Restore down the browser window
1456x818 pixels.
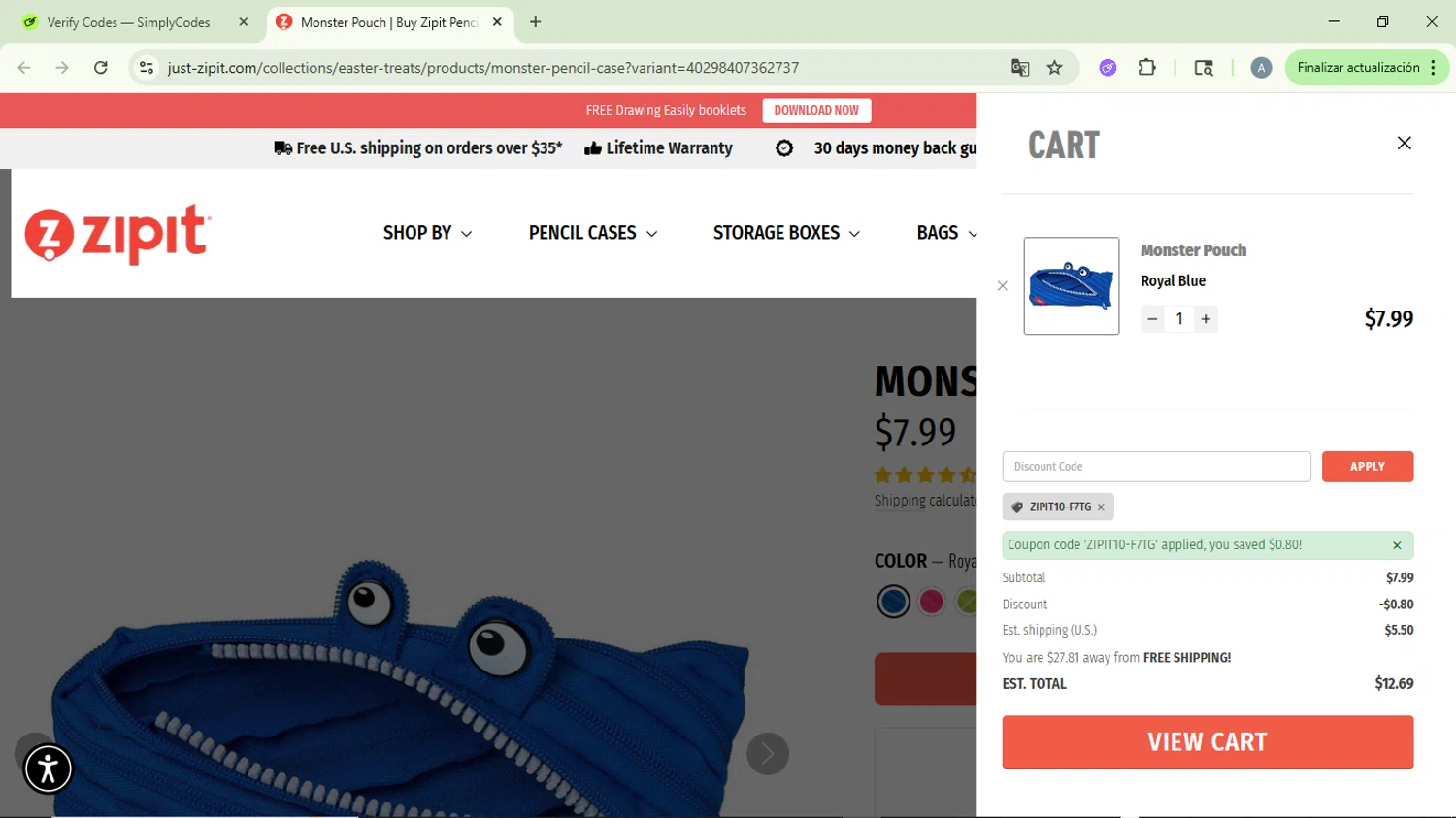1383,21
